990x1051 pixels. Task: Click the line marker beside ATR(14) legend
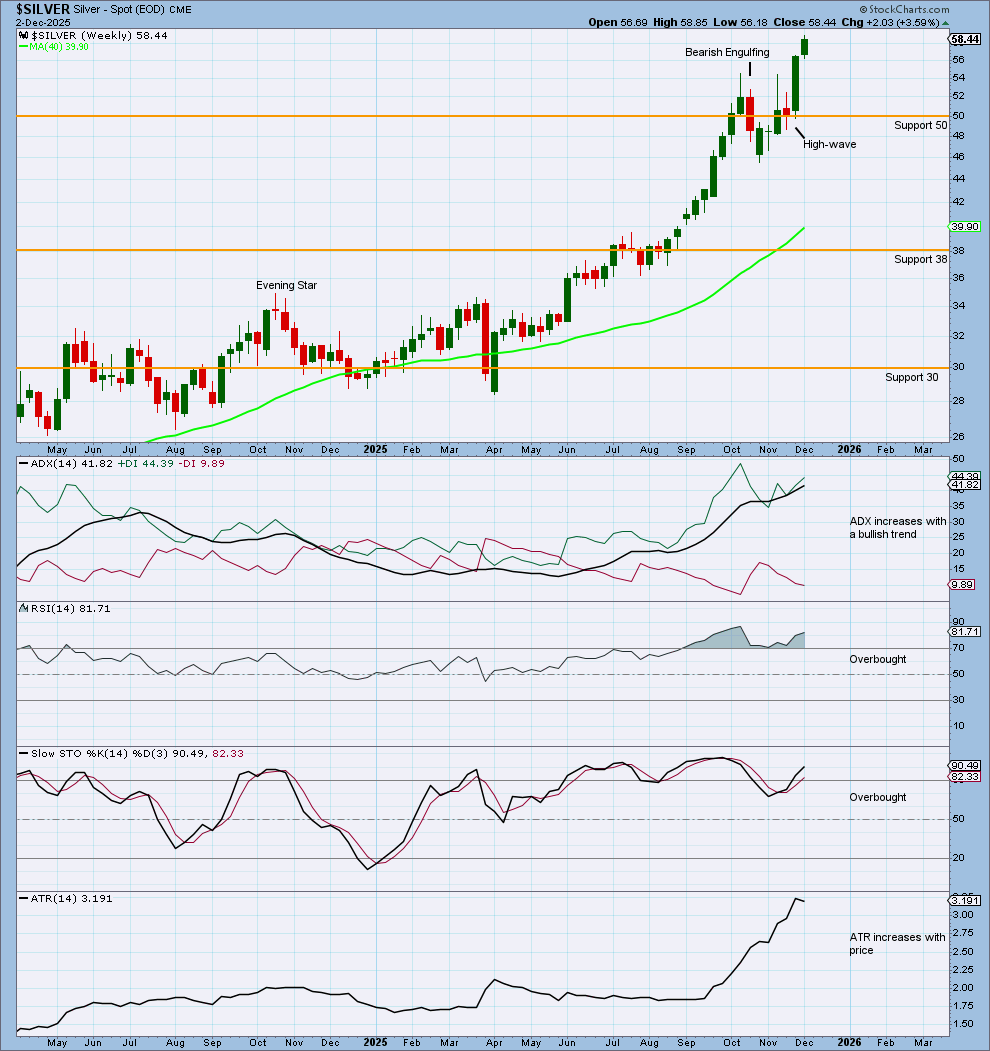coord(21,898)
